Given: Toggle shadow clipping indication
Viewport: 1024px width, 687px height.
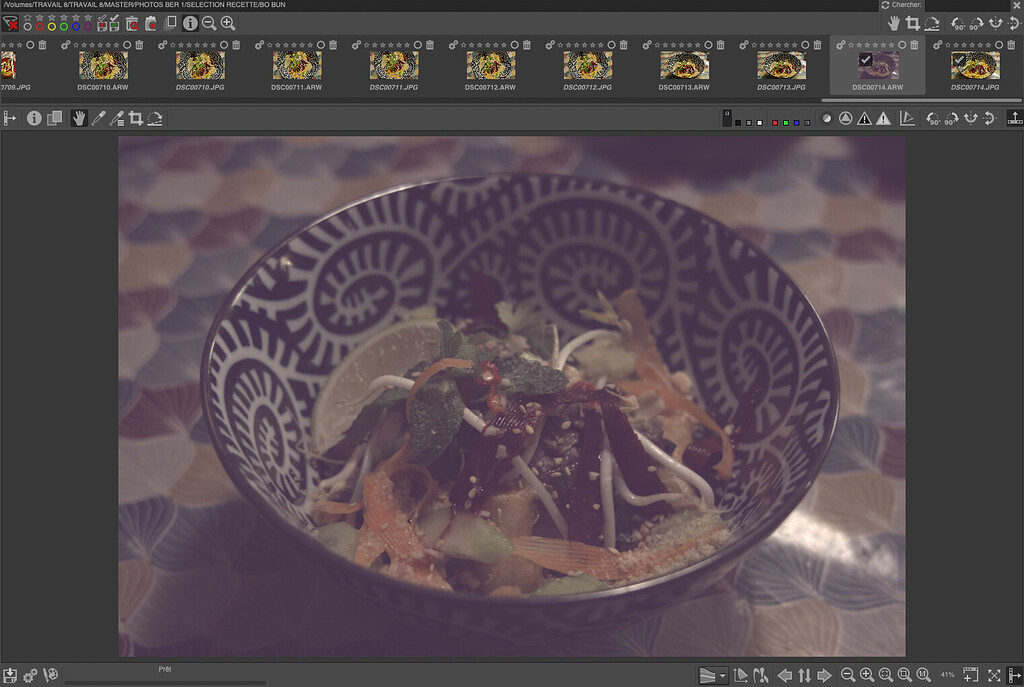Looking at the screenshot, I should pos(864,118).
